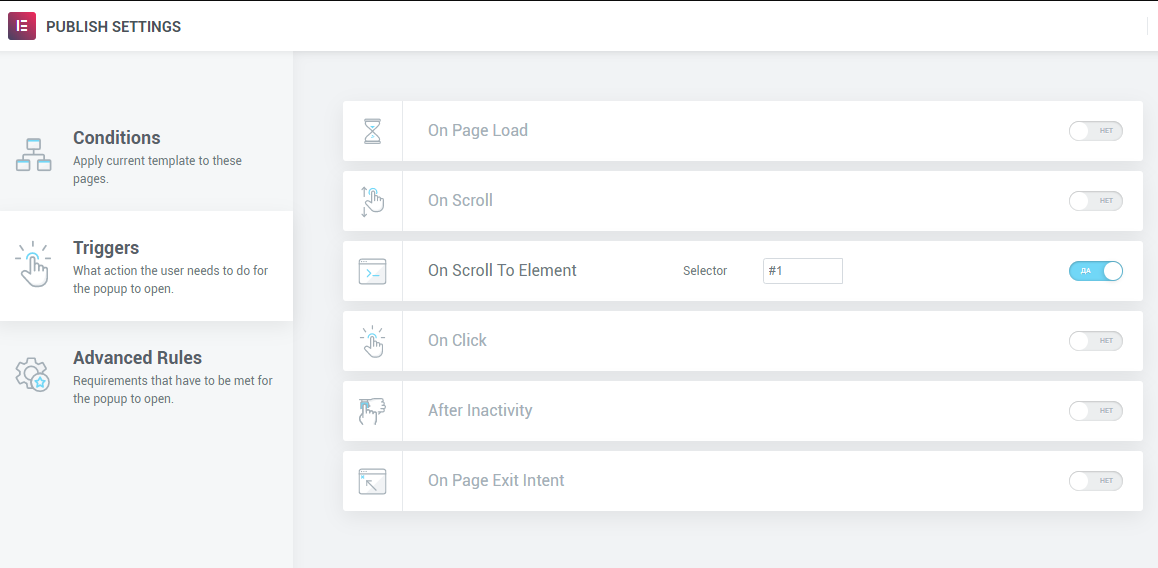Click the On Scroll To Element terminal icon
Image resolution: width=1158 pixels, height=568 pixels.
click(x=372, y=271)
